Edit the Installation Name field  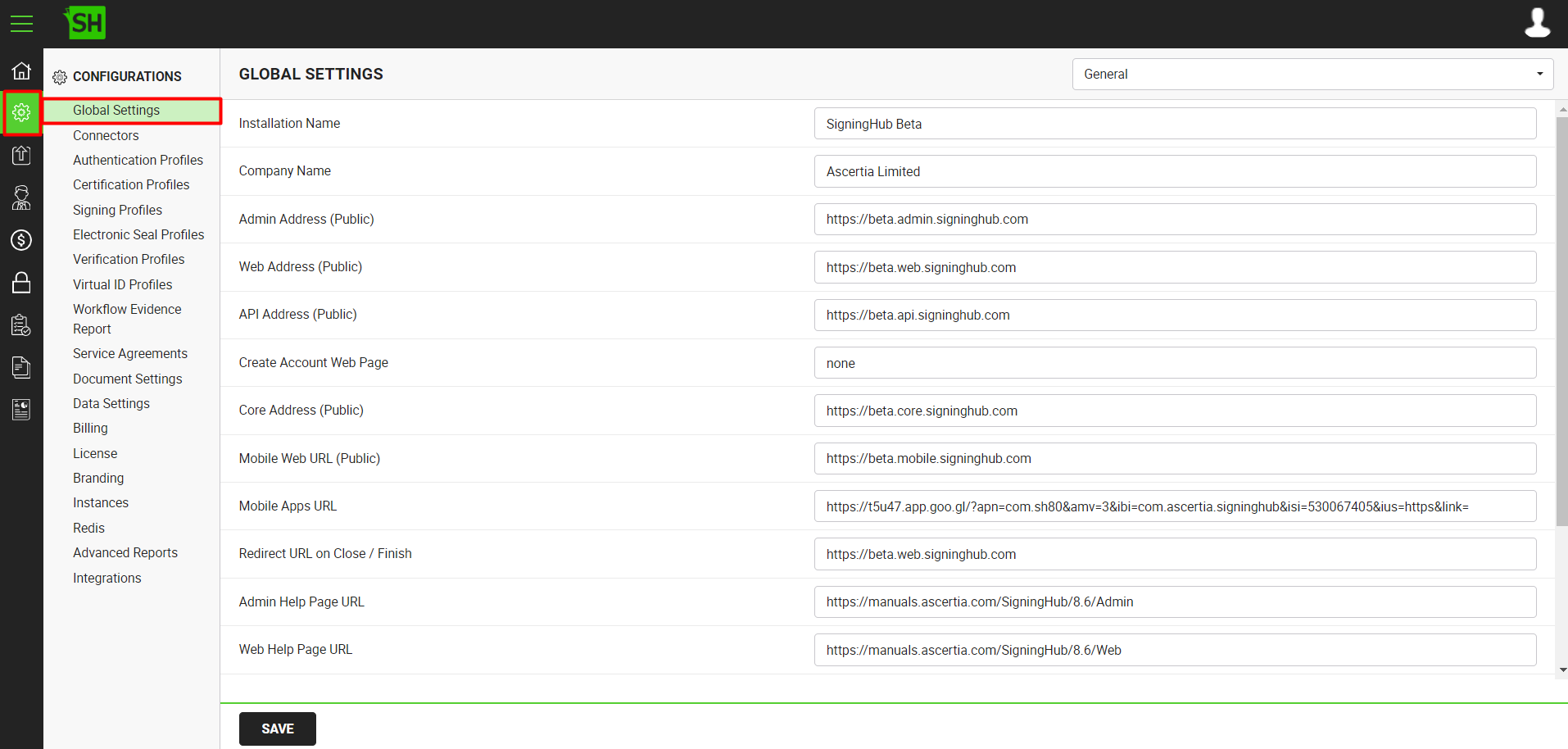click(x=1175, y=124)
